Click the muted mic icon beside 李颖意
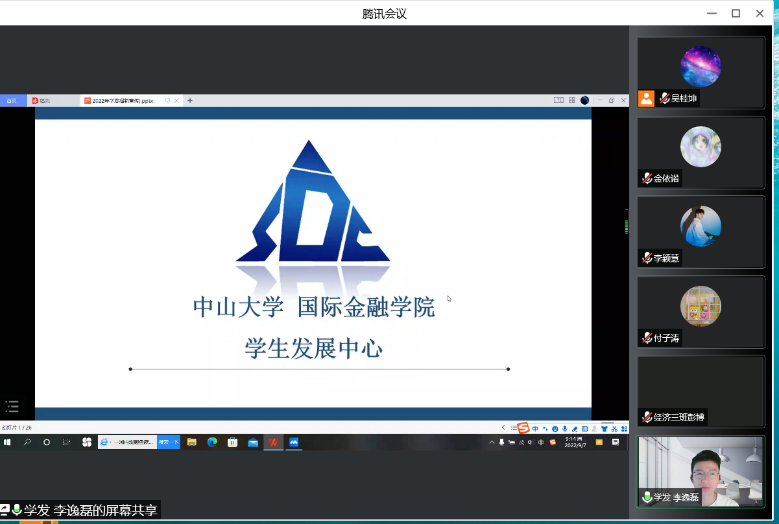The width and height of the screenshot is (779, 524). tap(648, 258)
